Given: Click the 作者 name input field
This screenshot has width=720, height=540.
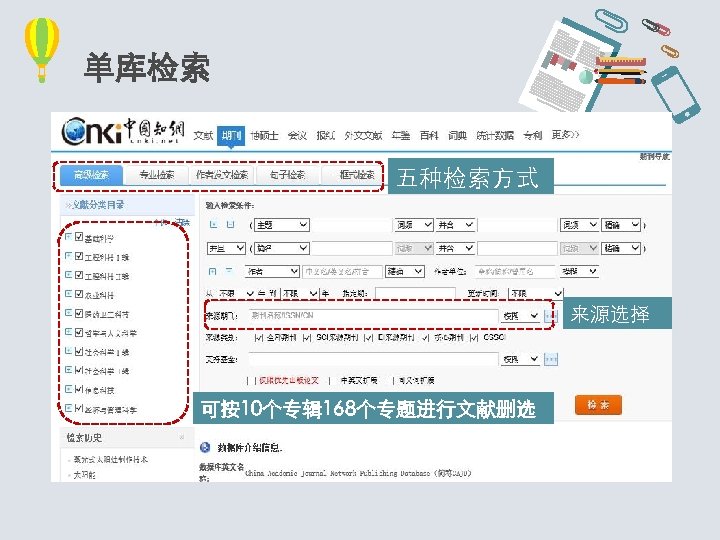Looking at the screenshot, I should click(343, 272).
